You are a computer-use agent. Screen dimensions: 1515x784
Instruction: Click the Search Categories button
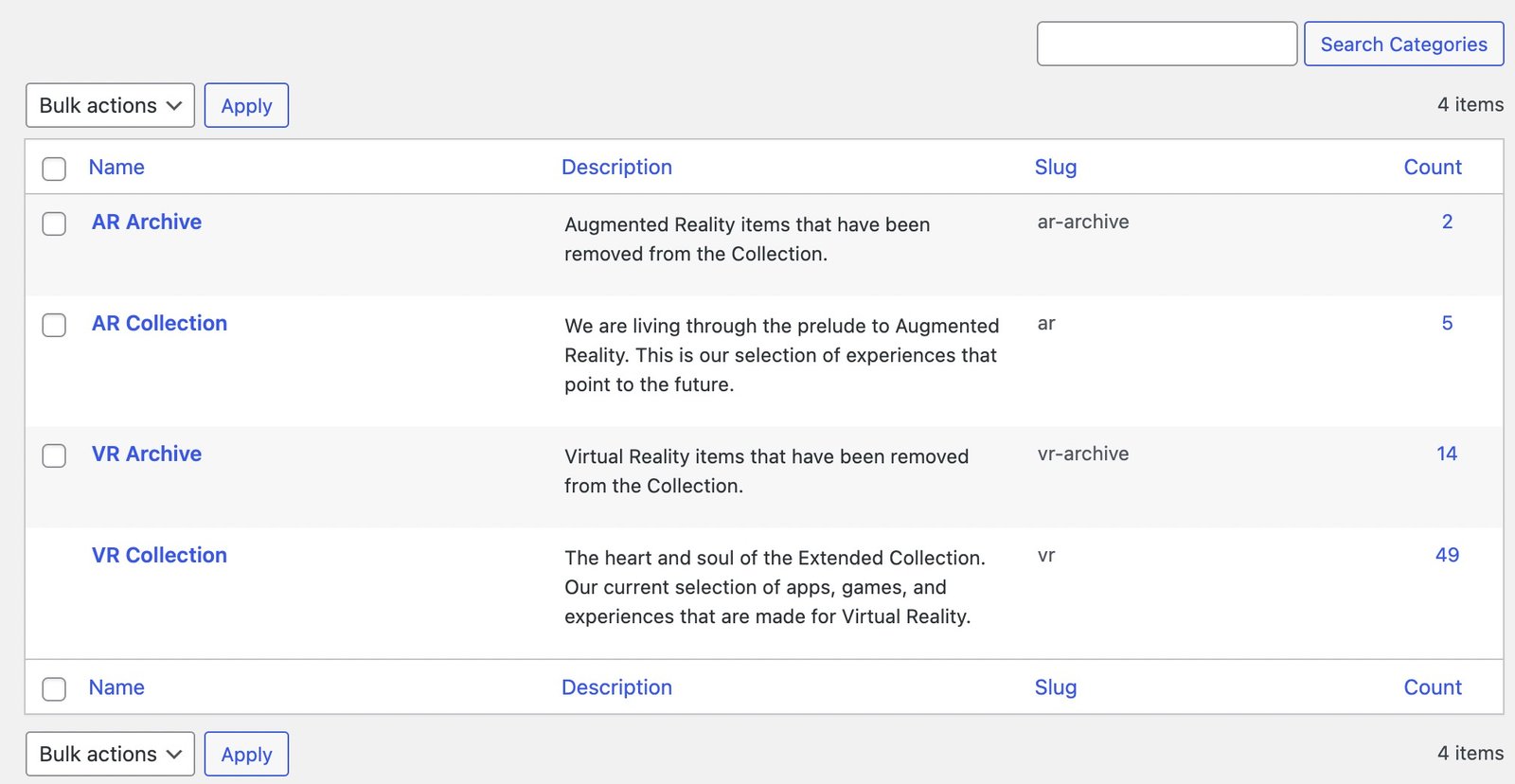[1403, 44]
